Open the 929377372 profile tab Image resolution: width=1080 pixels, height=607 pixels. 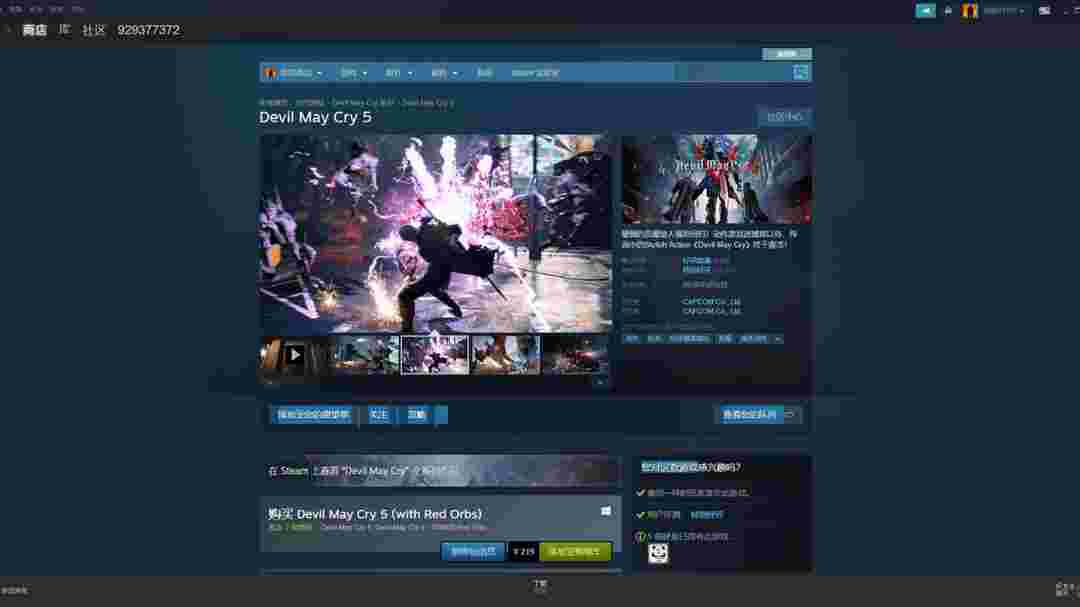(149, 30)
